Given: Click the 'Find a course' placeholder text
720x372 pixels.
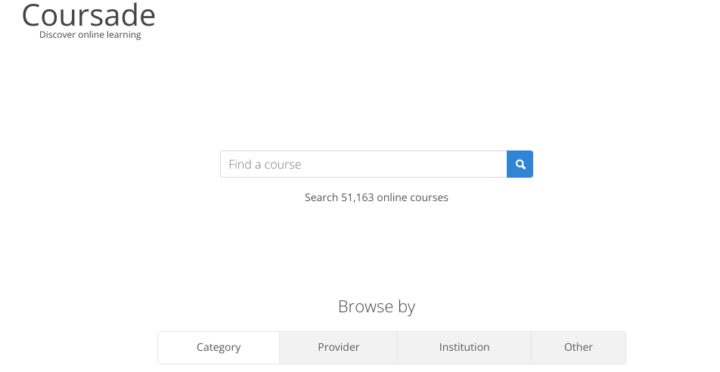Looking at the screenshot, I should point(265,164).
